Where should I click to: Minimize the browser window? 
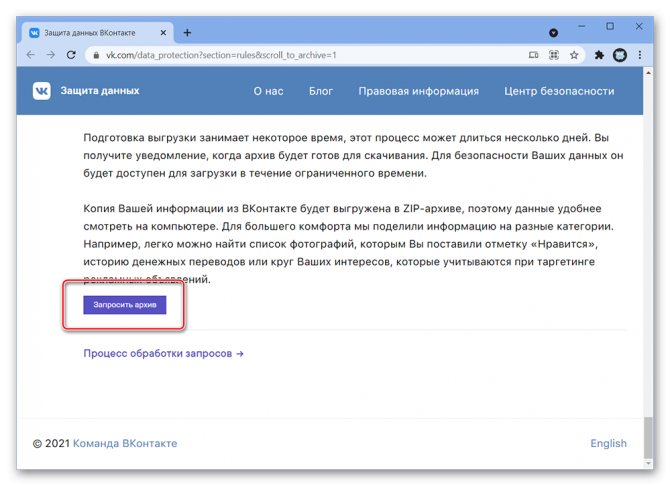(582, 27)
